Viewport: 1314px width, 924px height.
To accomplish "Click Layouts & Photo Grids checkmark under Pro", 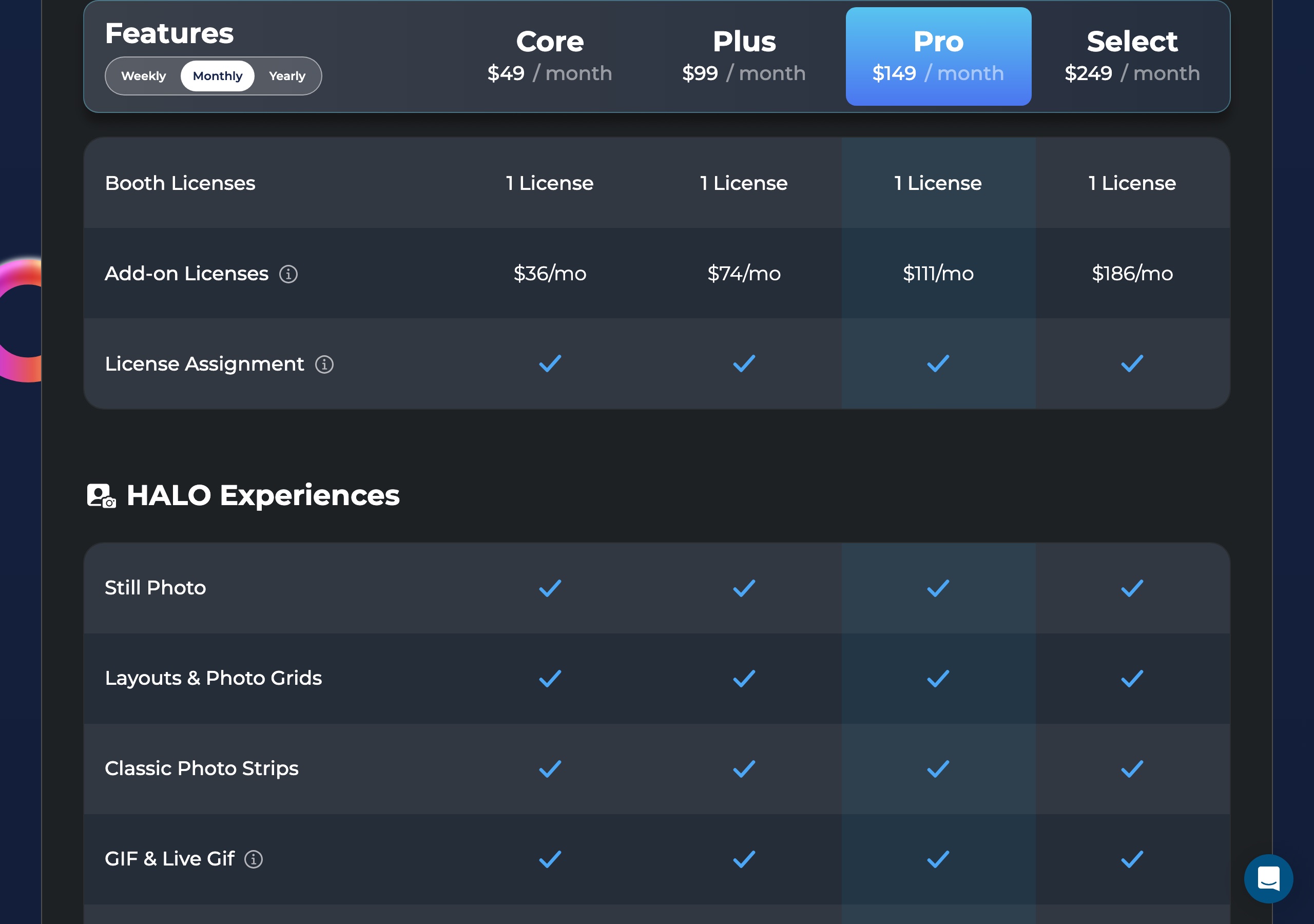I will pos(938,679).
